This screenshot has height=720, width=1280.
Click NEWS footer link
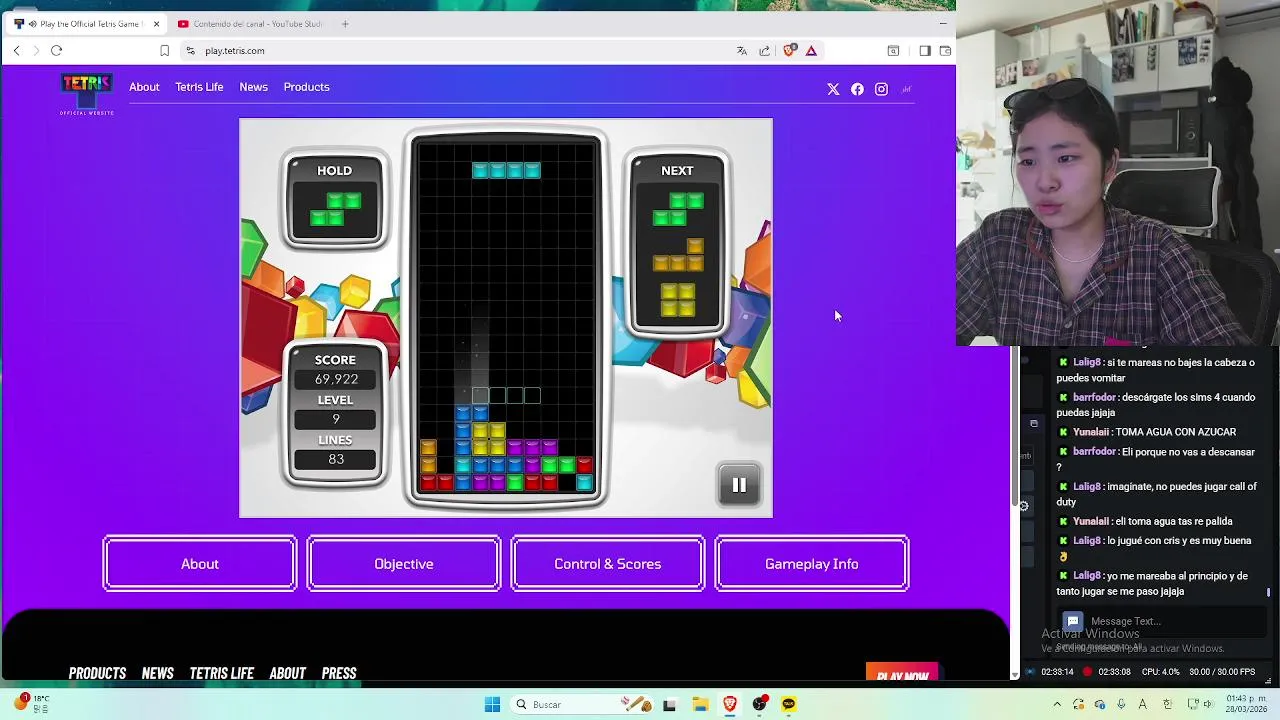[157, 673]
